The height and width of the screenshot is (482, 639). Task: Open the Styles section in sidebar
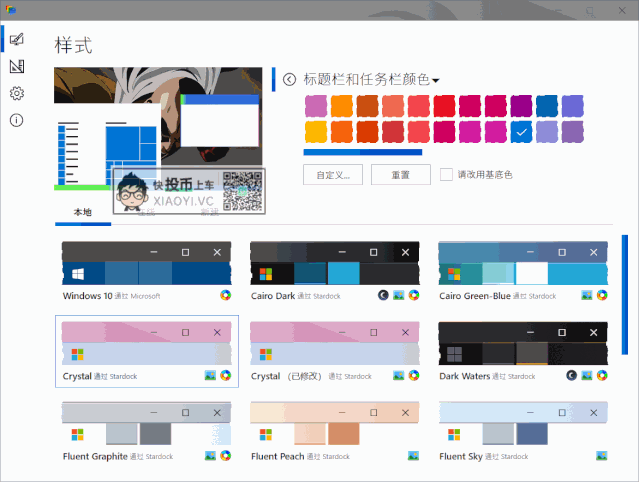[x=17, y=40]
